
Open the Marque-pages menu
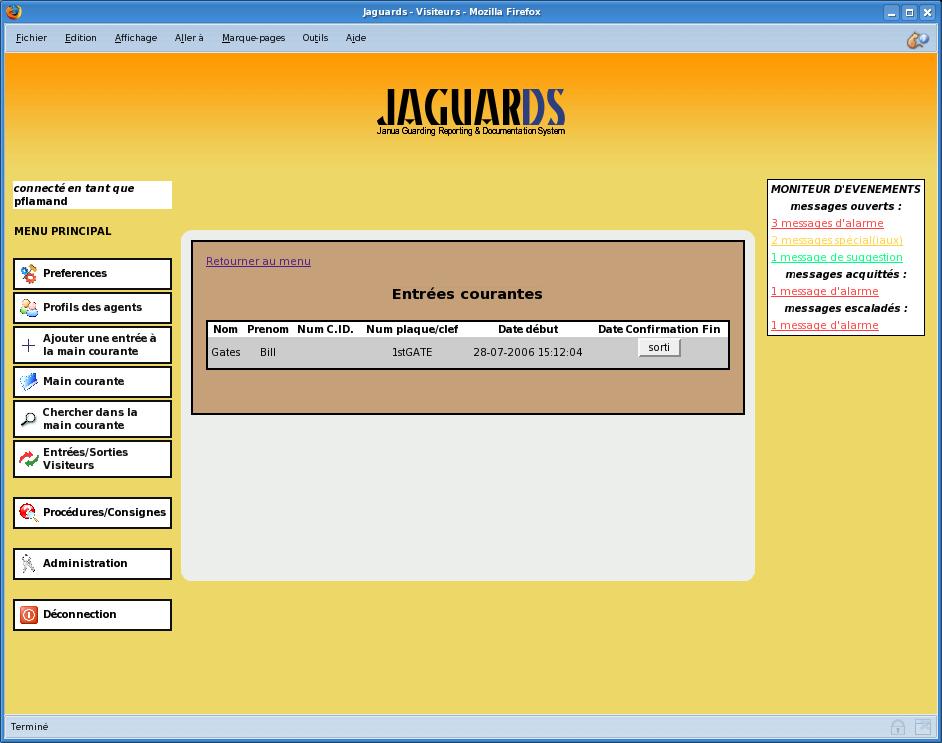(253, 38)
